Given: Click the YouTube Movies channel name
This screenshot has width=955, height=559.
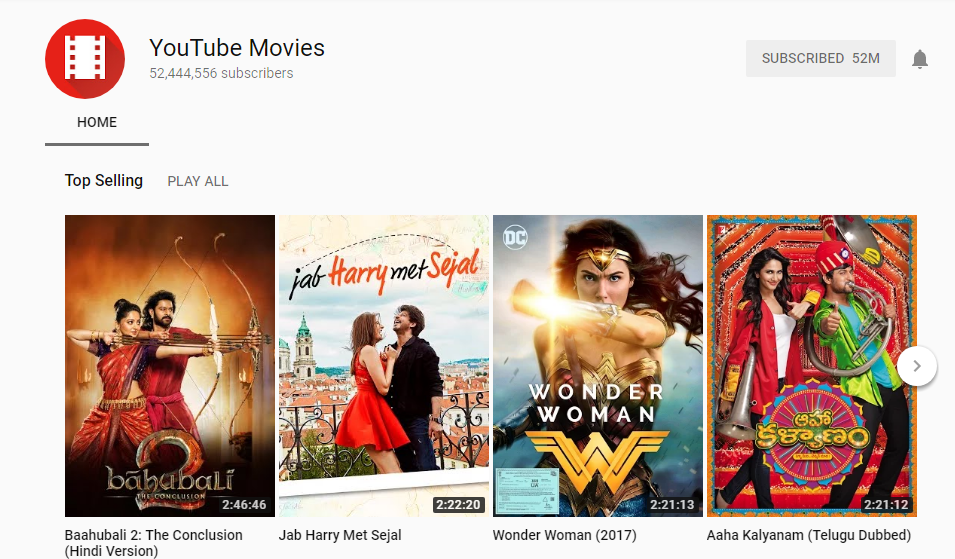Looking at the screenshot, I should (x=237, y=47).
